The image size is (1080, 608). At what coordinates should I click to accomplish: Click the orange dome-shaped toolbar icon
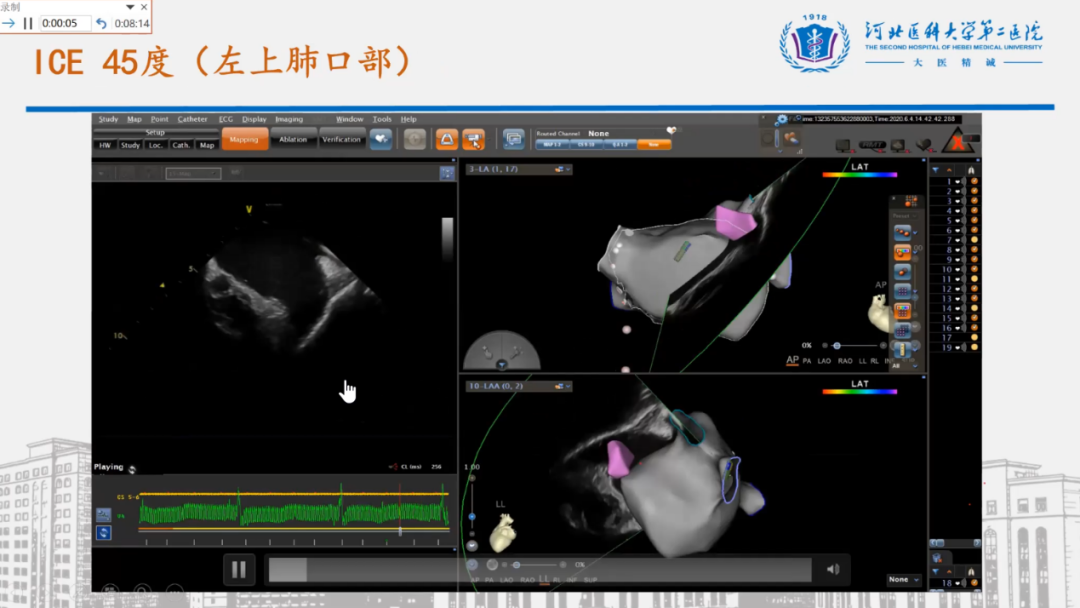pyautogui.click(x=446, y=140)
